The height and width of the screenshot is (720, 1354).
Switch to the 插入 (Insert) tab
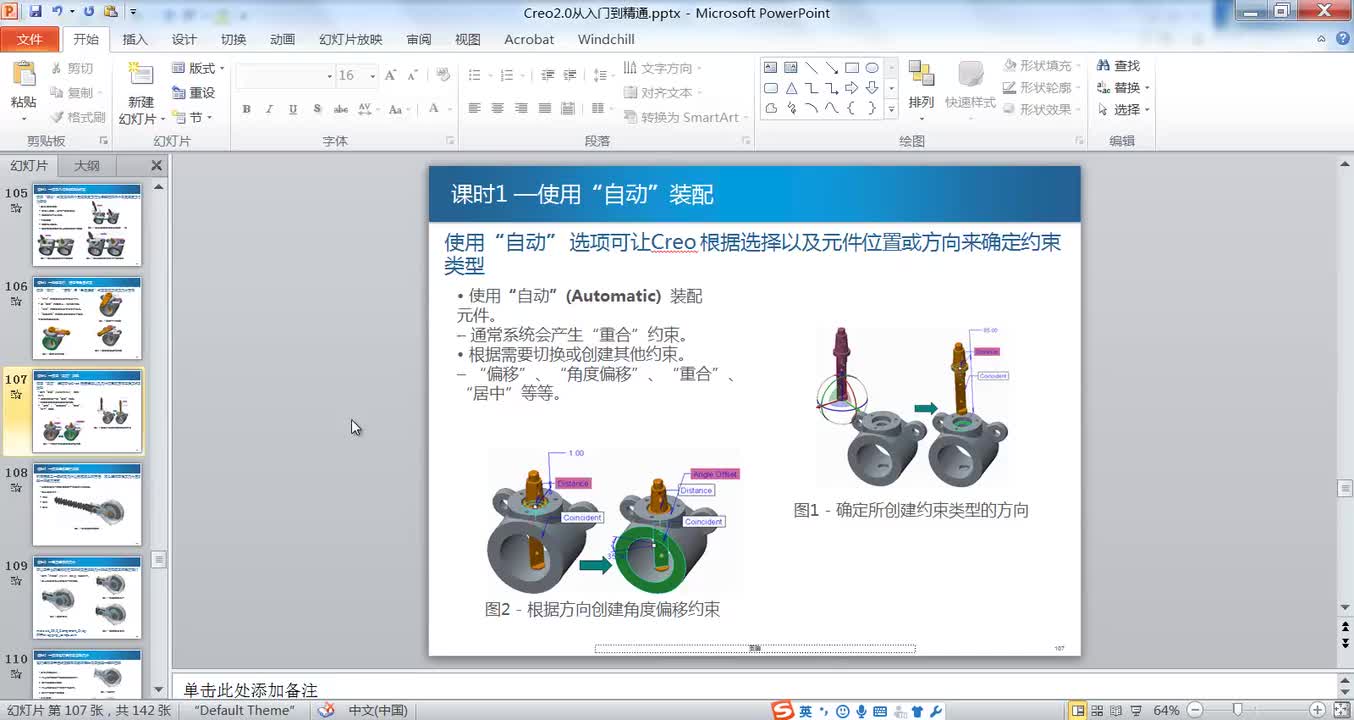(135, 39)
